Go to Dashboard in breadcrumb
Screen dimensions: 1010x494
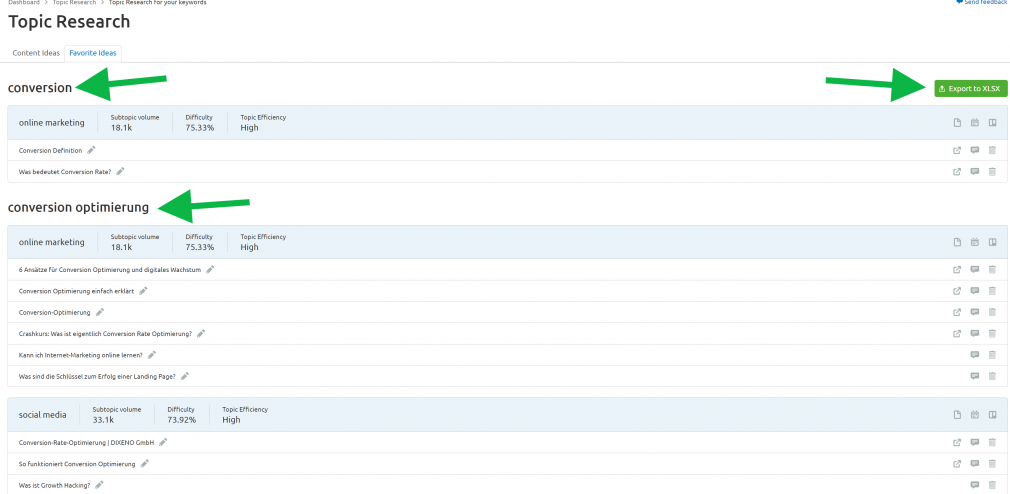(x=24, y=3)
